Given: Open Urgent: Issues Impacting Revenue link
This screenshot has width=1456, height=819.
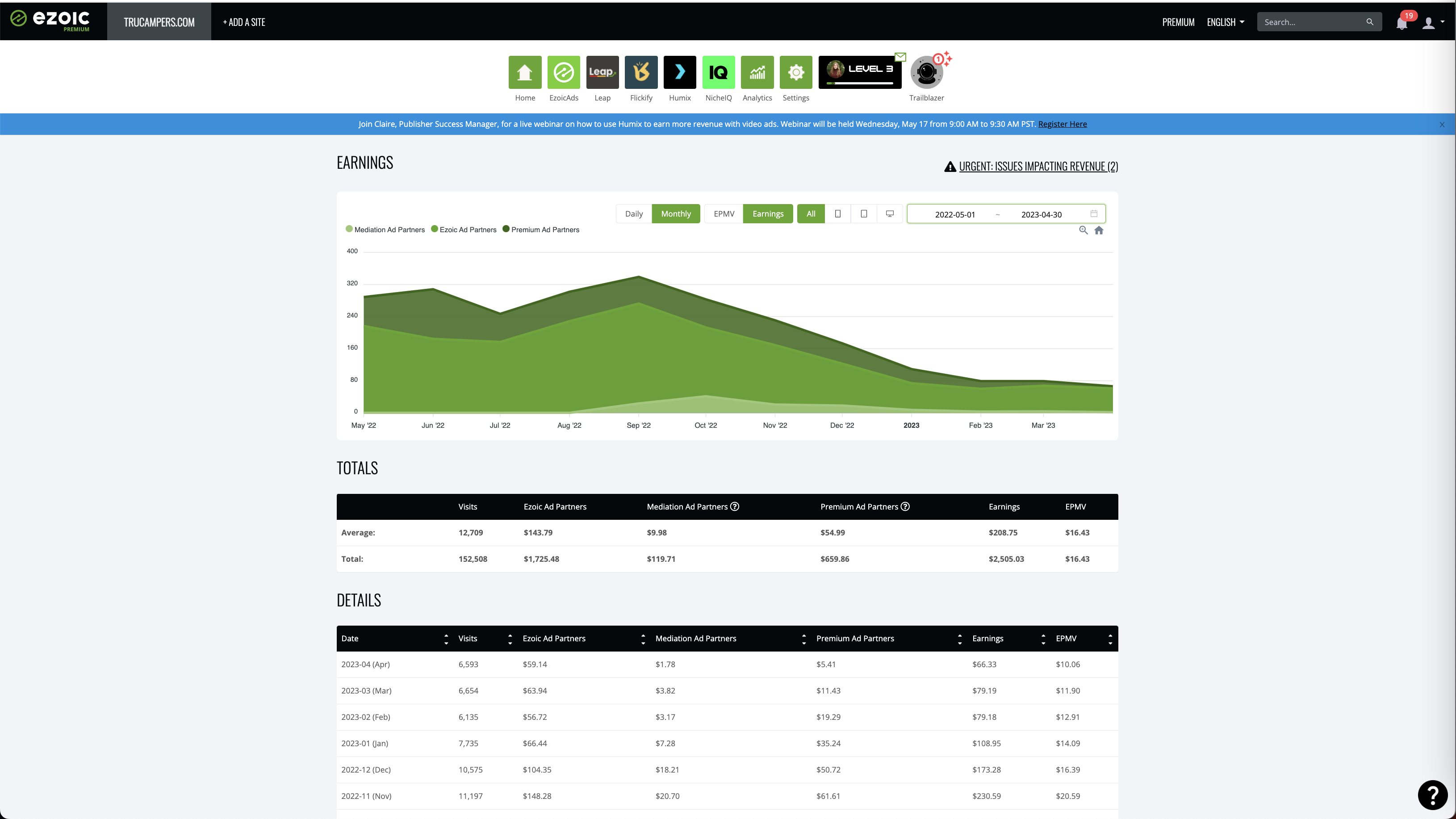Looking at the screenshot, I should pyautogui.click(x=1038, y=166).
